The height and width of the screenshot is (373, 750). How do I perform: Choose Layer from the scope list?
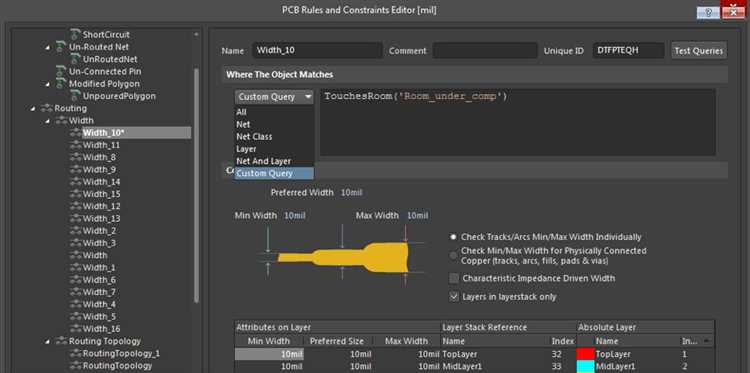(x=274, y=149)
